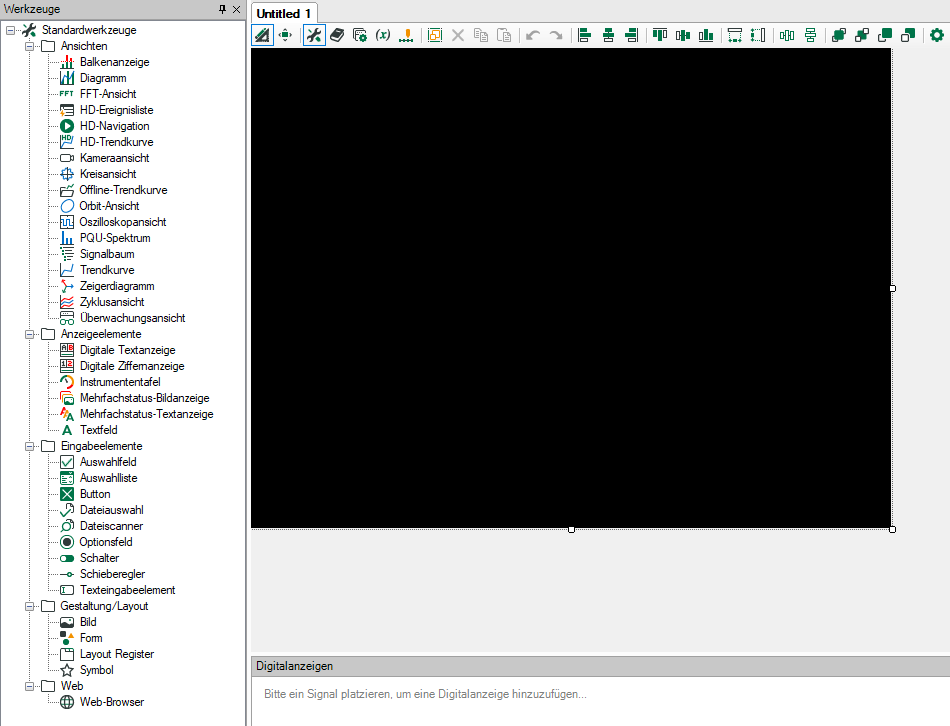Click the (x) variables toolbar icon
Screen dimensions: 950x726
tap(383, 35)
